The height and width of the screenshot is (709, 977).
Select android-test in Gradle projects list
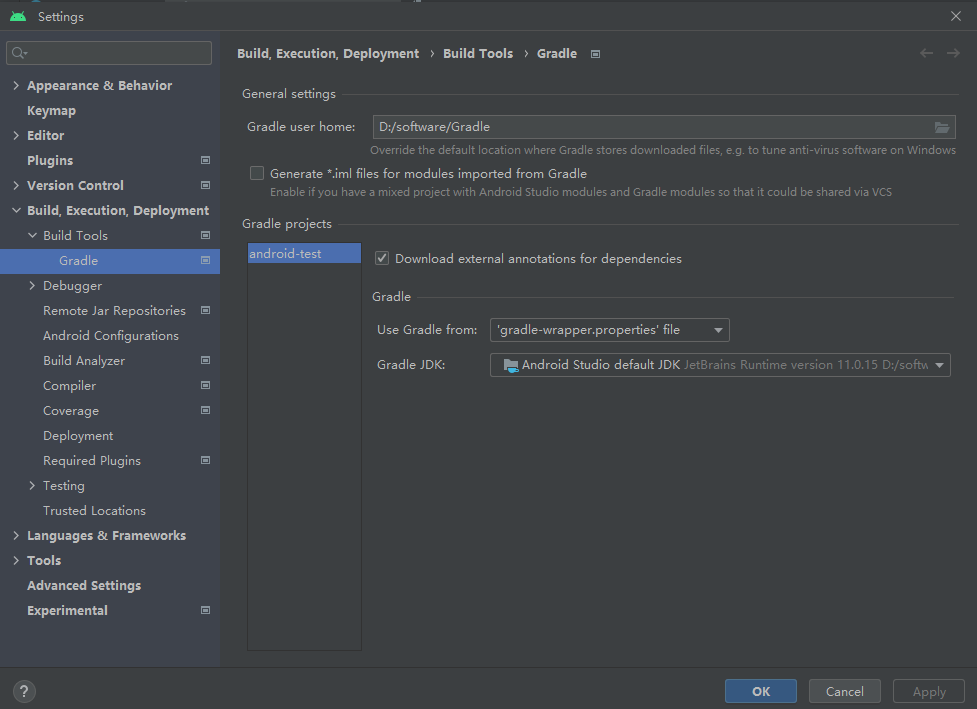304,253
